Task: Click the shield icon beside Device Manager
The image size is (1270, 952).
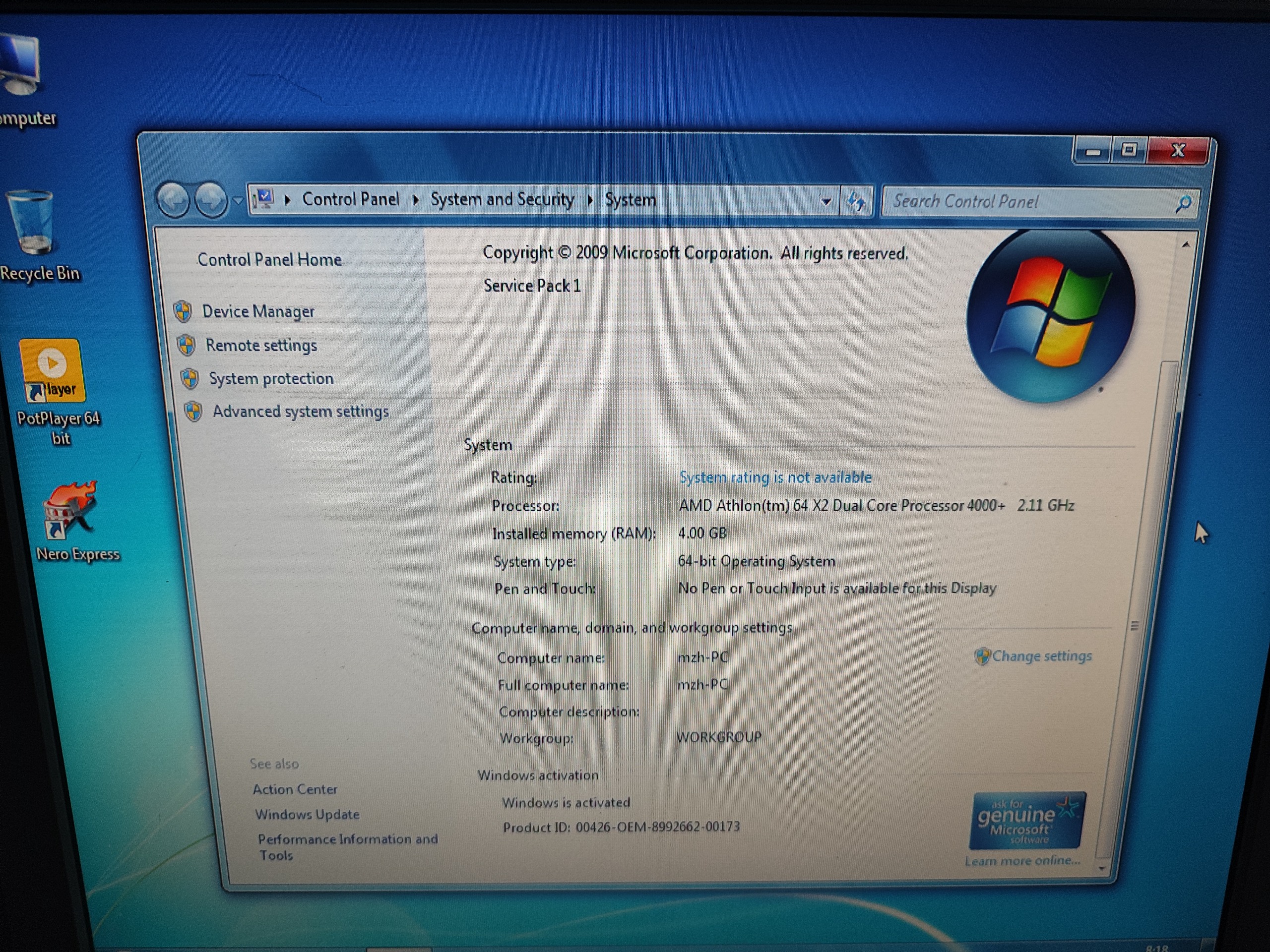Action: click(183, 311)
